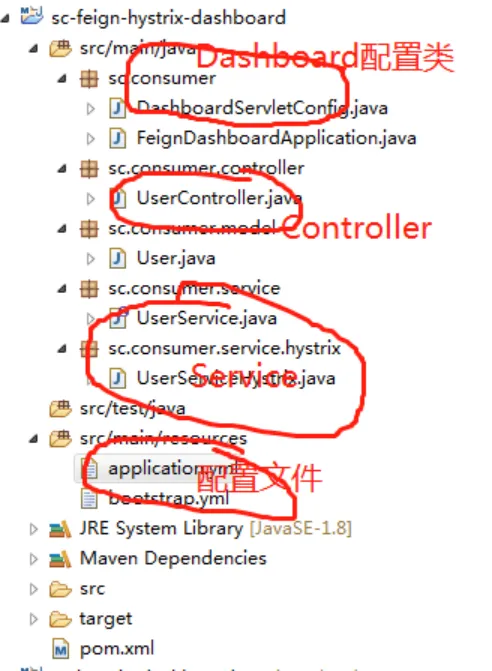Select the target folder label
This screenshot has width=492, height=671.
(x=106, y=619)
